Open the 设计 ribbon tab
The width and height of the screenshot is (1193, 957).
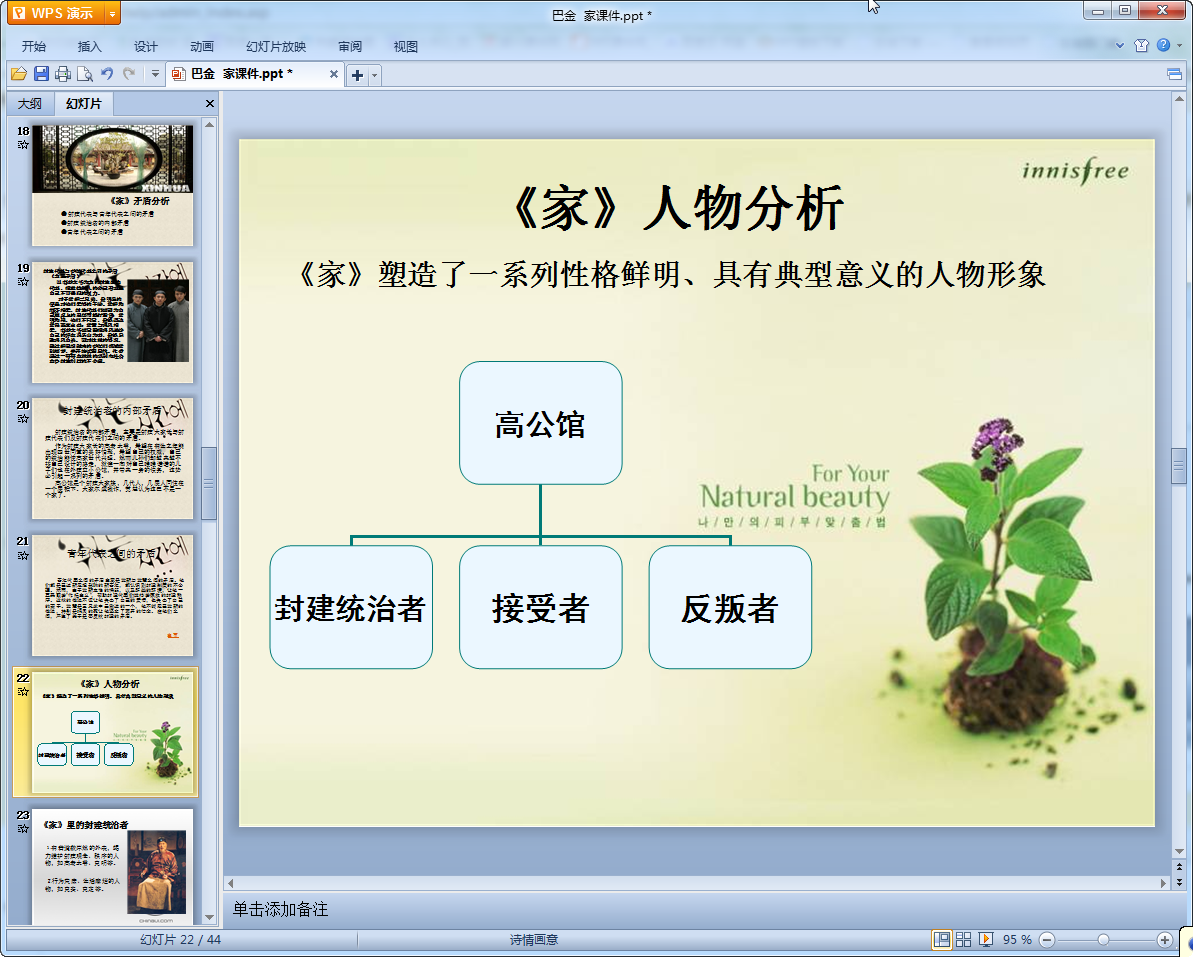[145, 46]
